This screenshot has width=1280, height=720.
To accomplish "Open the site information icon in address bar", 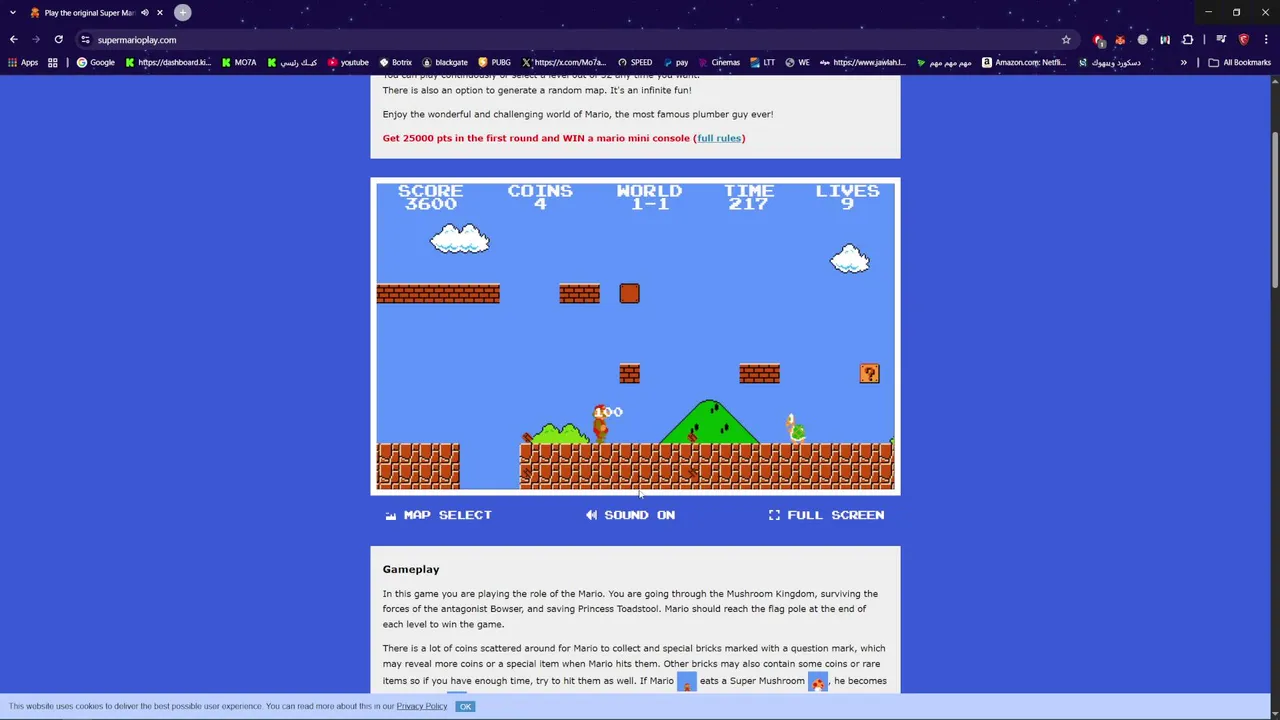I will click(85, 40).
